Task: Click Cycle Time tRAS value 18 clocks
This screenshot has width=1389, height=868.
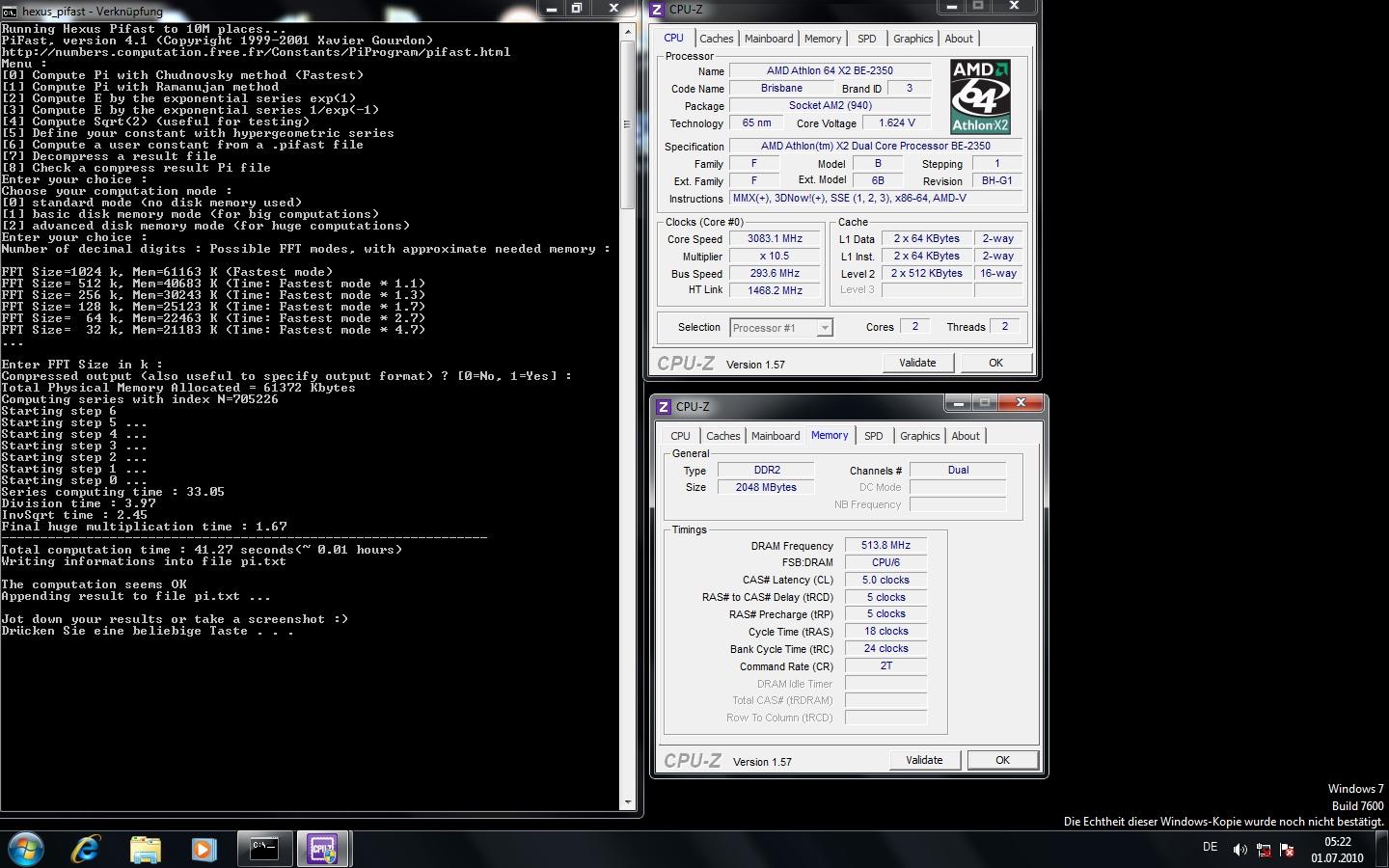Action: click(885, 631)
